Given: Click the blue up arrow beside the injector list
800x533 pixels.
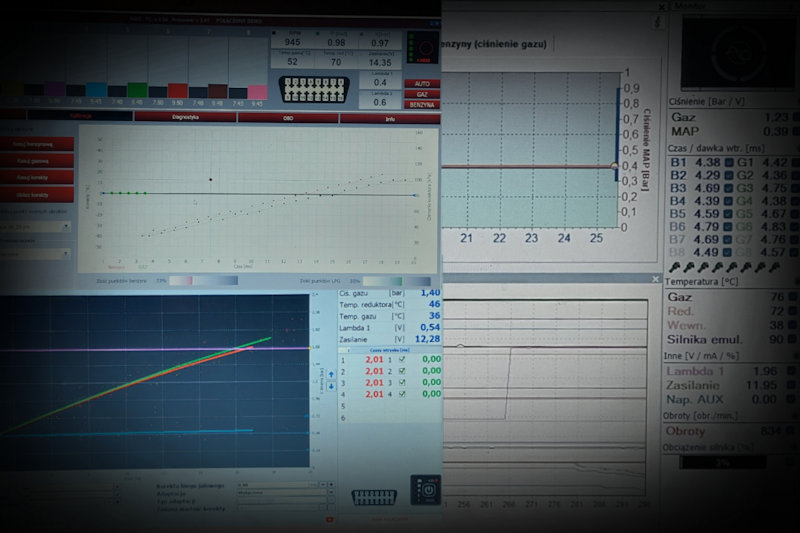Looking at the screenshot, I should [331, 374].
